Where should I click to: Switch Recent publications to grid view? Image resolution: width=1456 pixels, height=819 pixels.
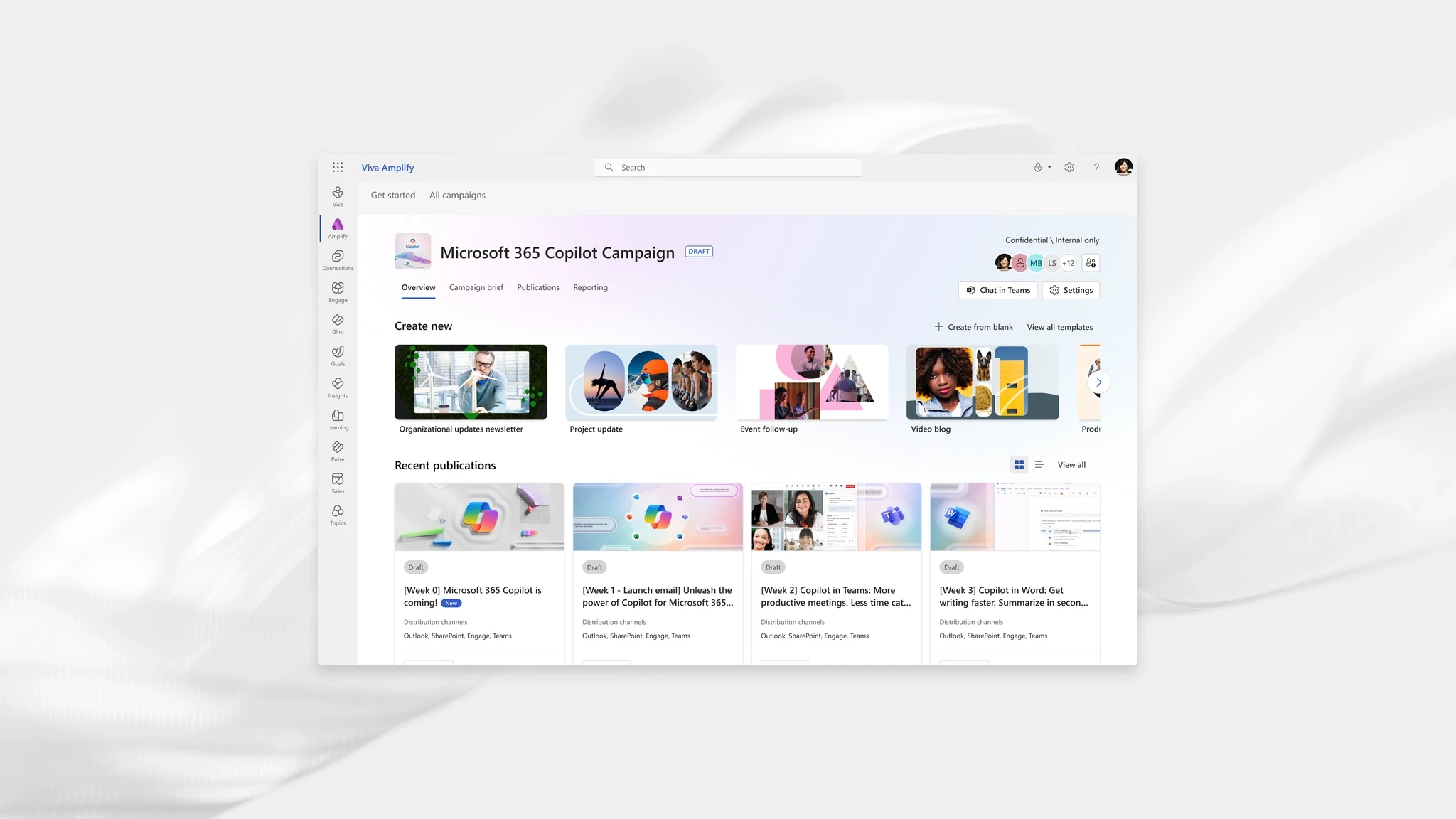[1019, 465]
